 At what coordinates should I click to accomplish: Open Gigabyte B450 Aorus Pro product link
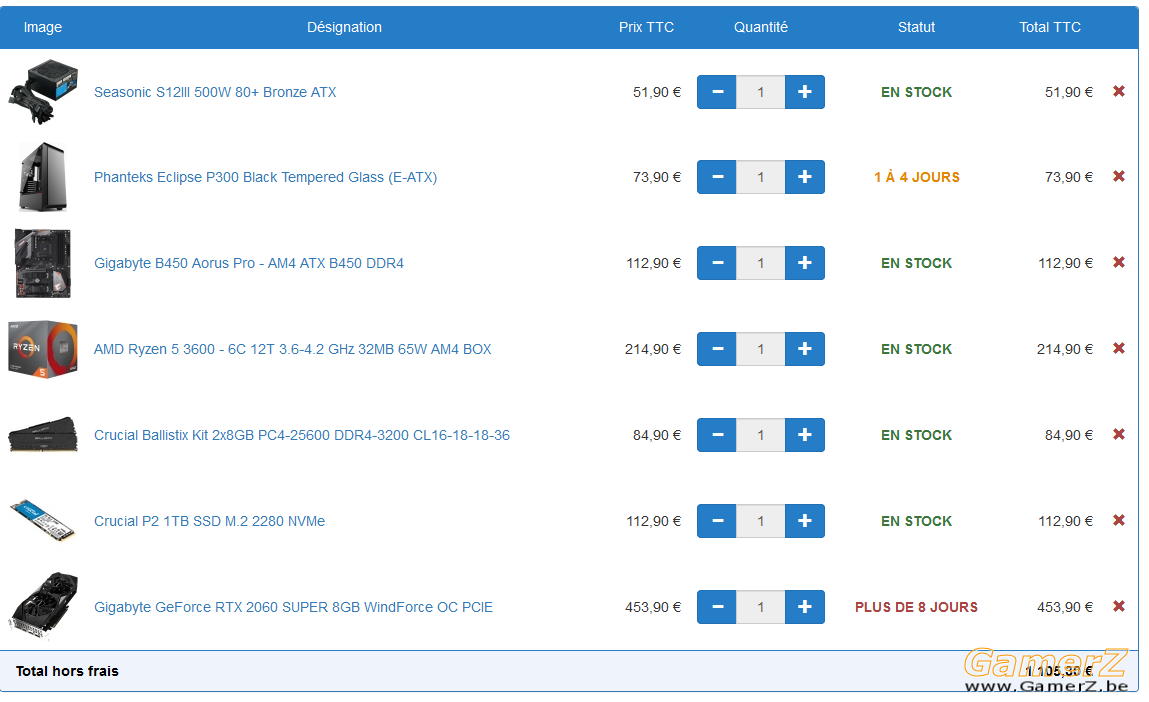pos(248,263)
